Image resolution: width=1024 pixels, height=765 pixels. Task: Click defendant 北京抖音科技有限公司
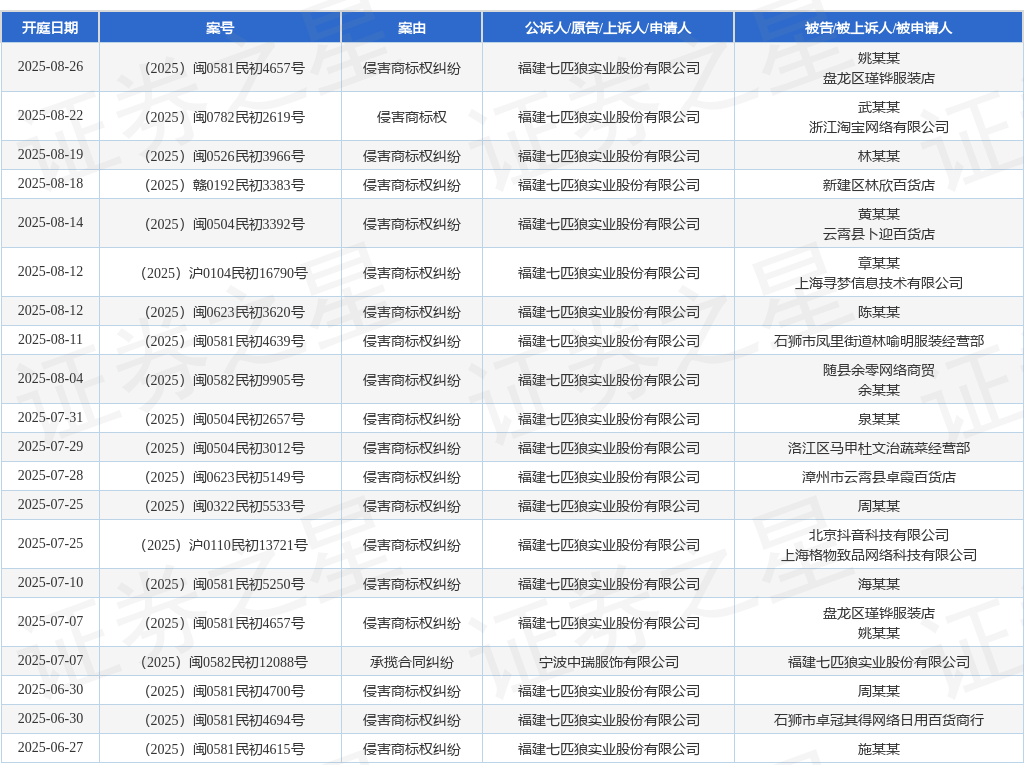pos(878,535)
